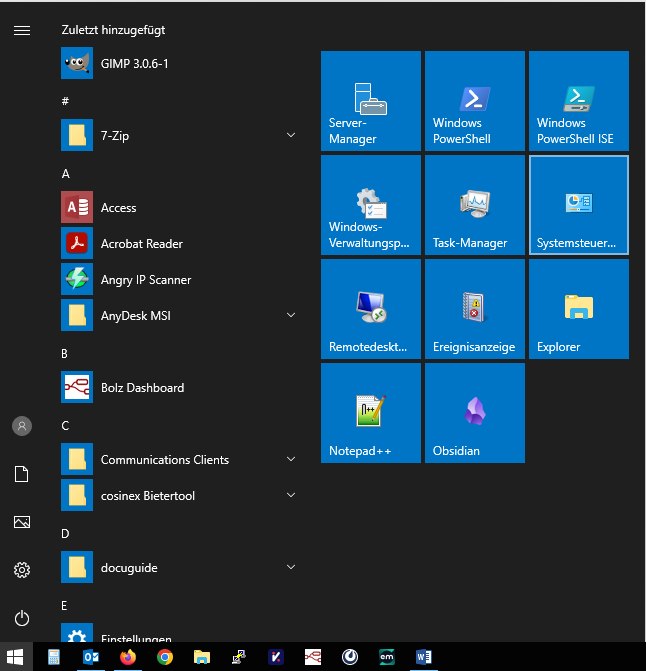Open the power options button

pyautogui.click(x=22, y=618)
